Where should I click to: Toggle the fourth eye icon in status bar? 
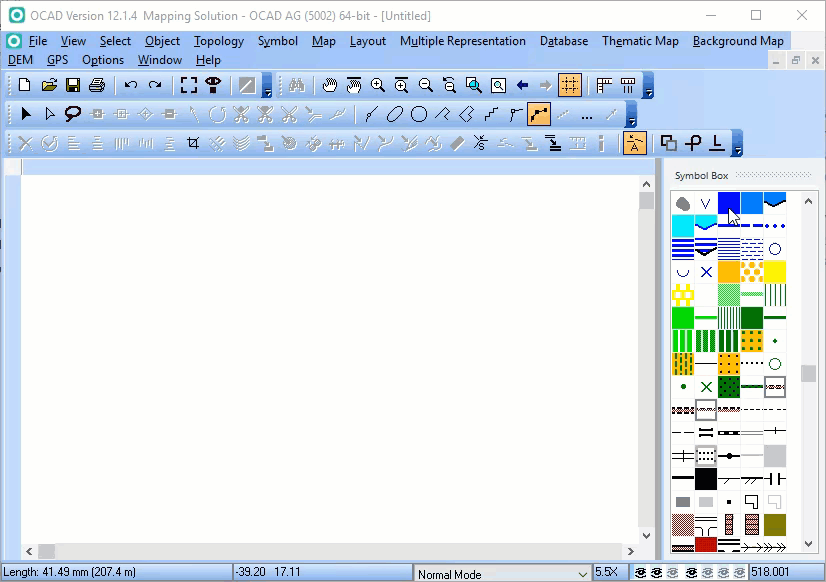[x=691, y=573]
